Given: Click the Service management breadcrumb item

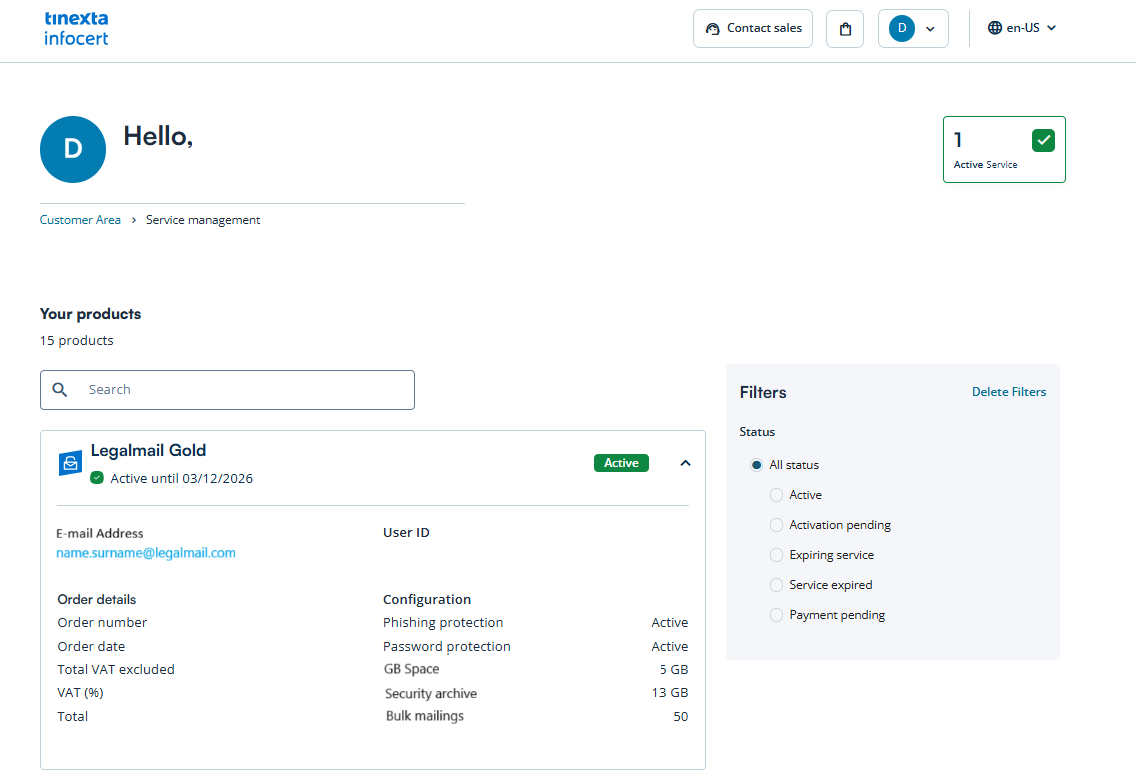Looking at the screenshot, I should [203, 220].
